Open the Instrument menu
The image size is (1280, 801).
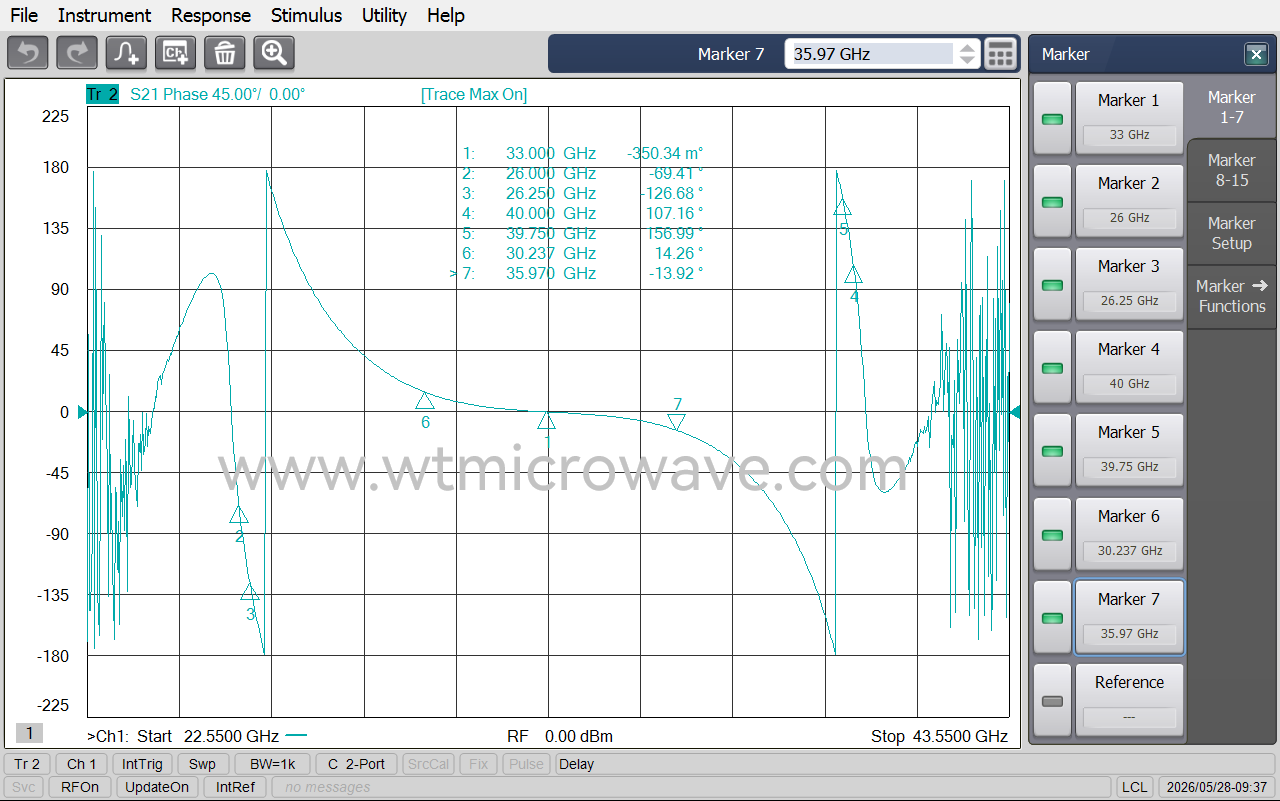pos(104,15)
